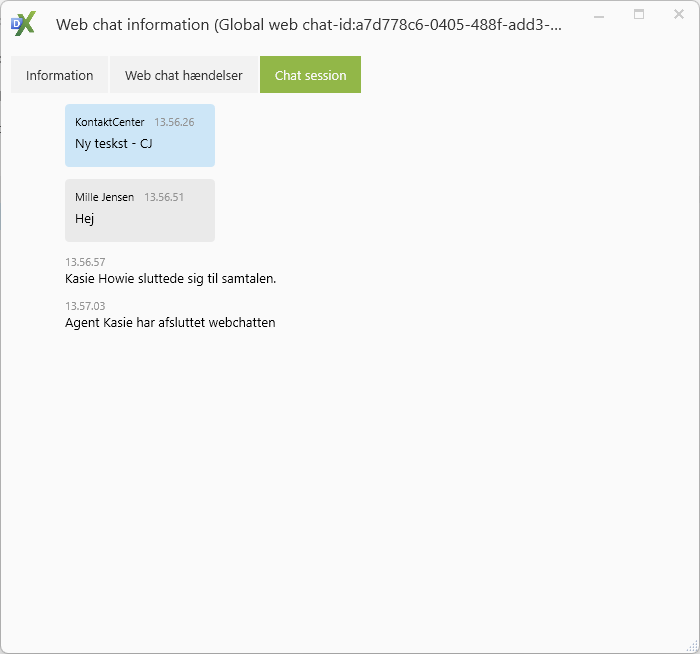Click 'Agent Kasie har afsluttet webchatten' line

click(170, 323)
